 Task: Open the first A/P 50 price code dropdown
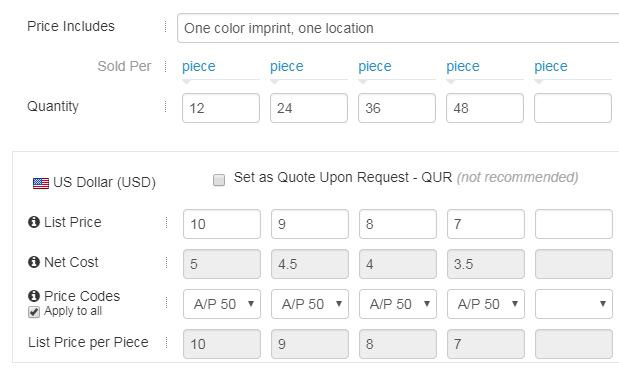222,304
